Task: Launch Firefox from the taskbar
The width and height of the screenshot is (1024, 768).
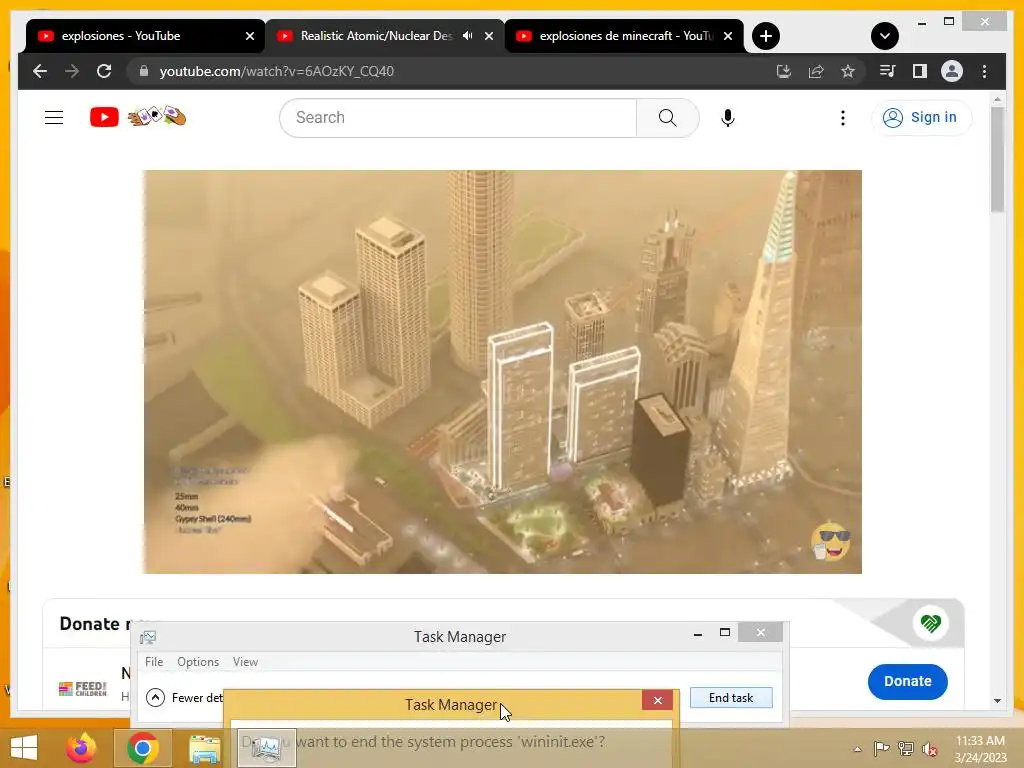Action: pyautogui.click(x=81, y=748)
